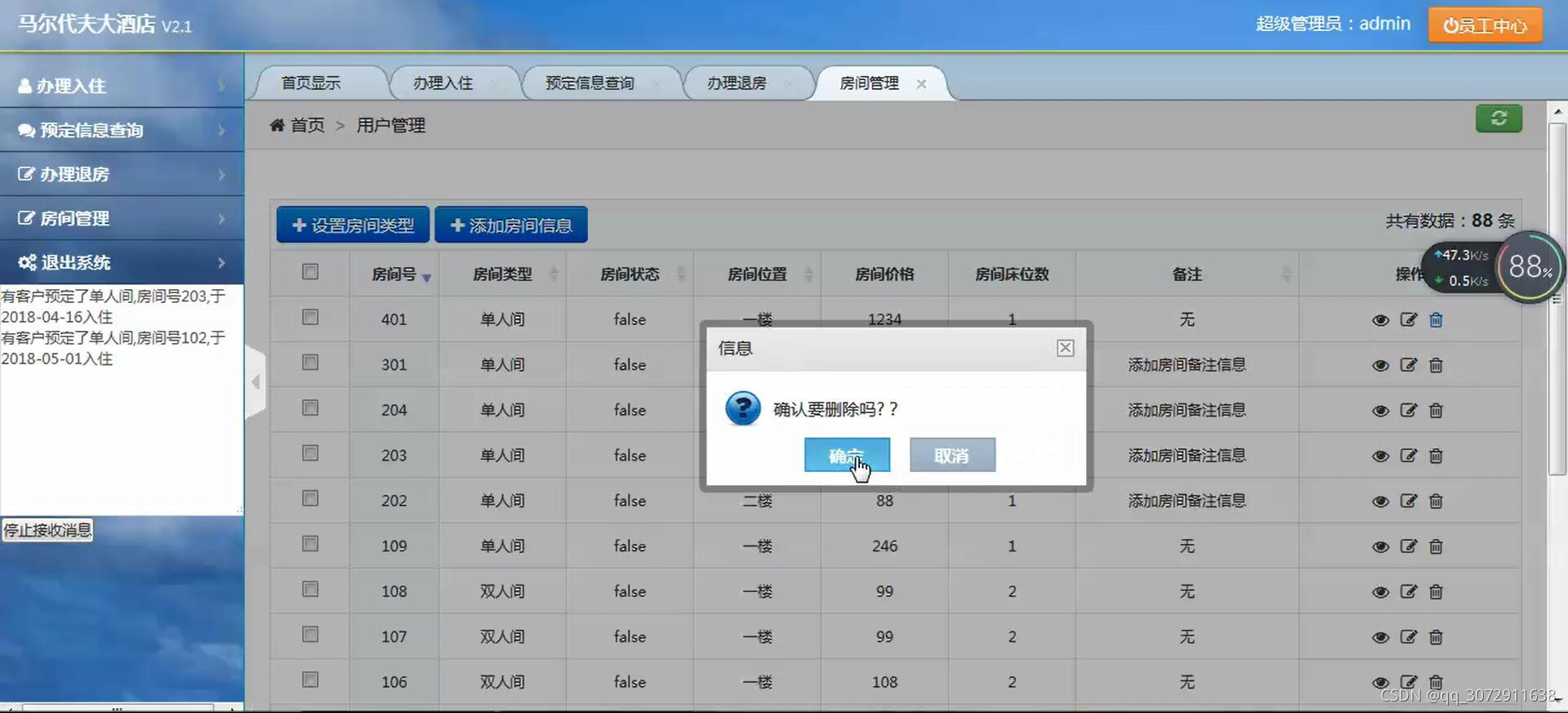The width and height of the screenshot is (1568, 713).
Task: View details of room 109
Action: point(1380,546)
